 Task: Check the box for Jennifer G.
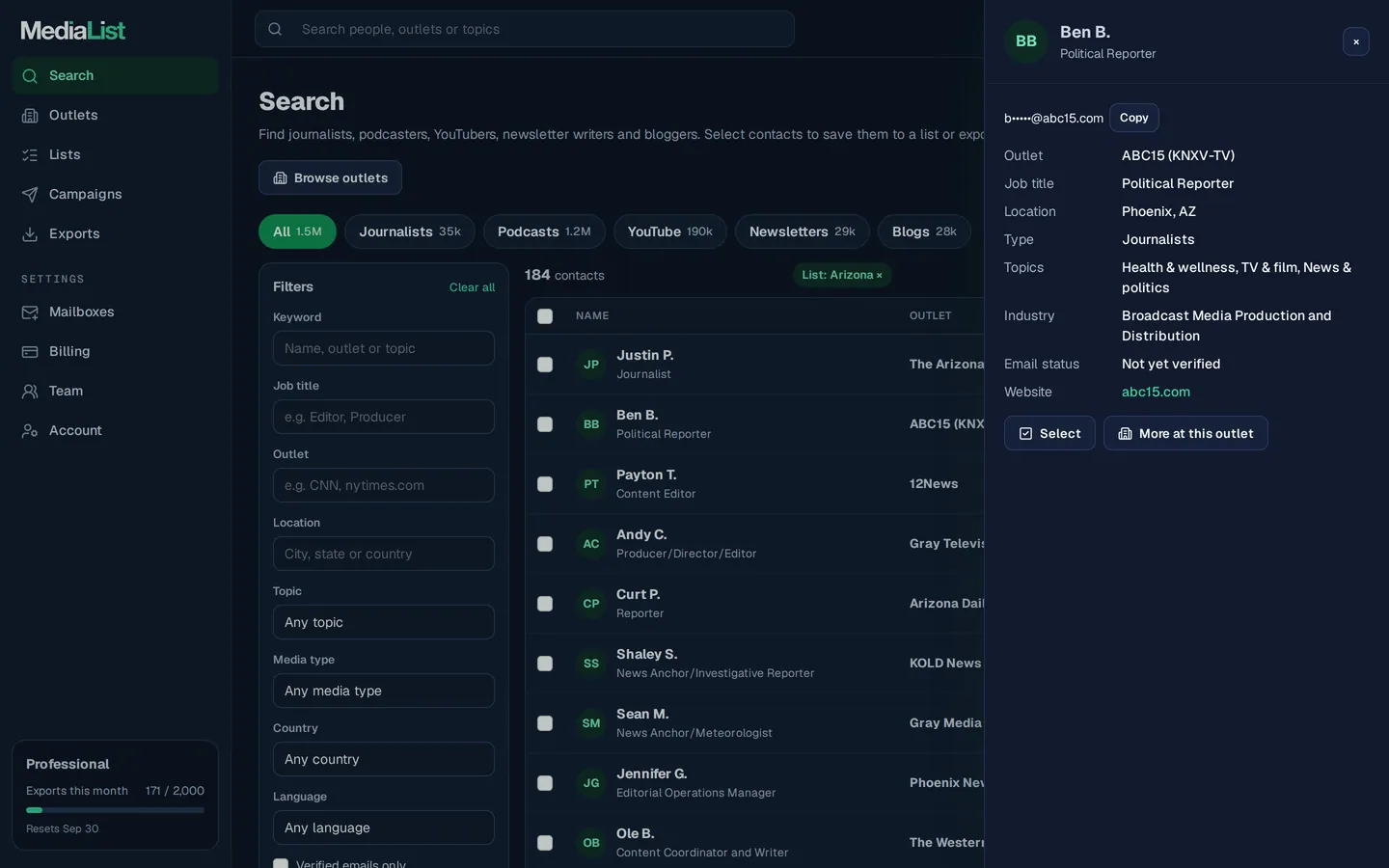click(545, 783)
